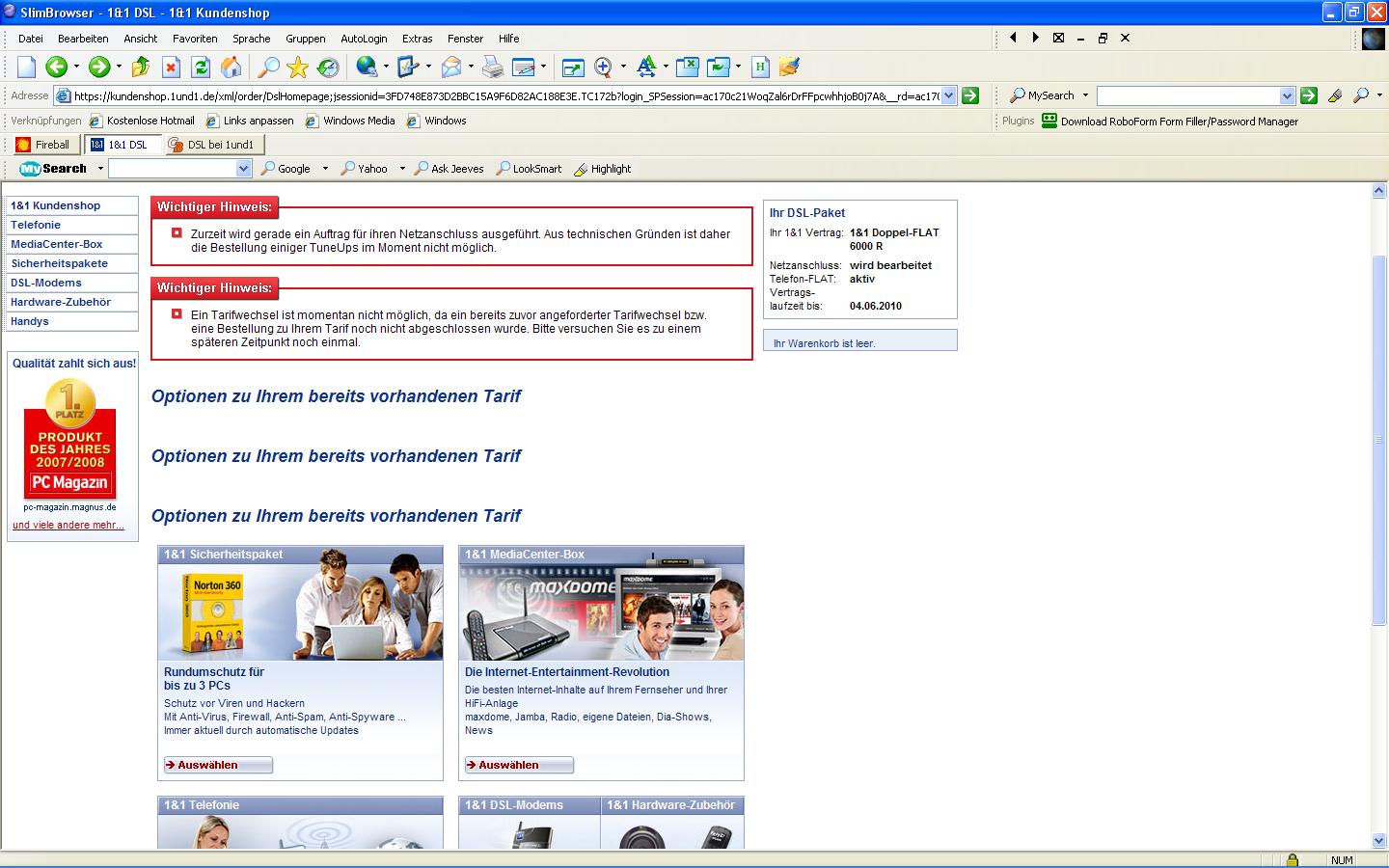Click the boxed X close-all-tabs icon
Viewport: 1389px width, 868px height.
pos(1058,38)
